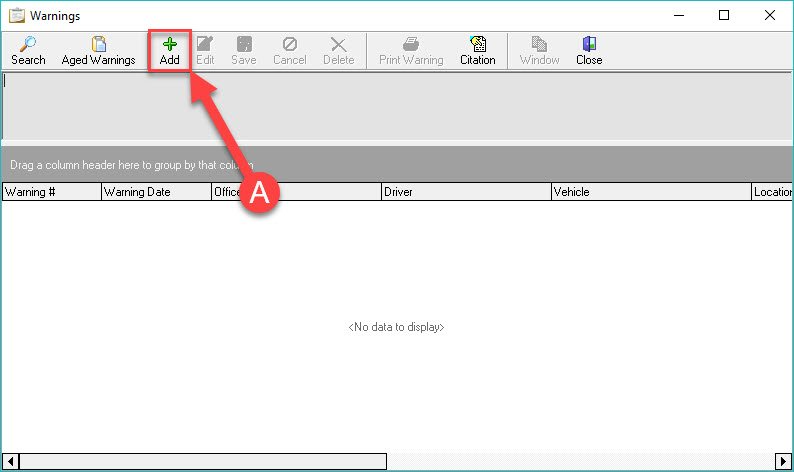
Task: Click the Location column header
Action: [772, 192]
